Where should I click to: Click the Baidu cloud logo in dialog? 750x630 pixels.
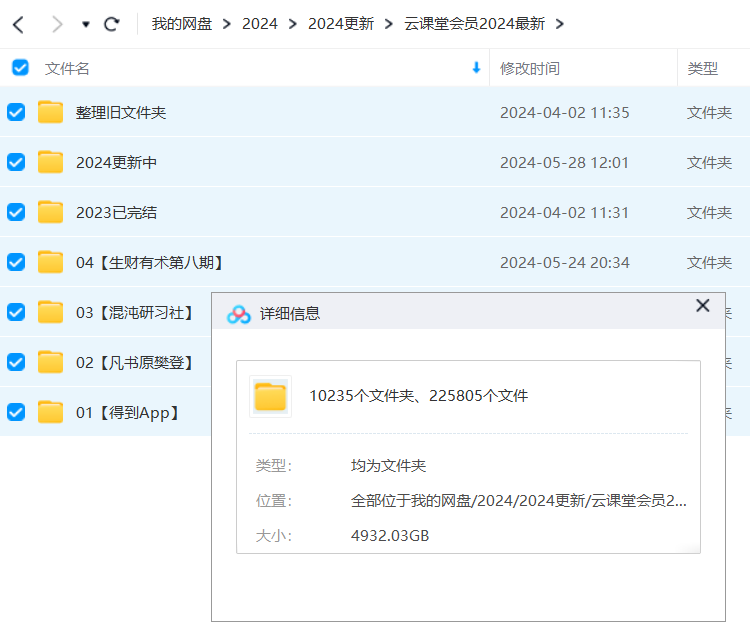[x=239, y=314]
